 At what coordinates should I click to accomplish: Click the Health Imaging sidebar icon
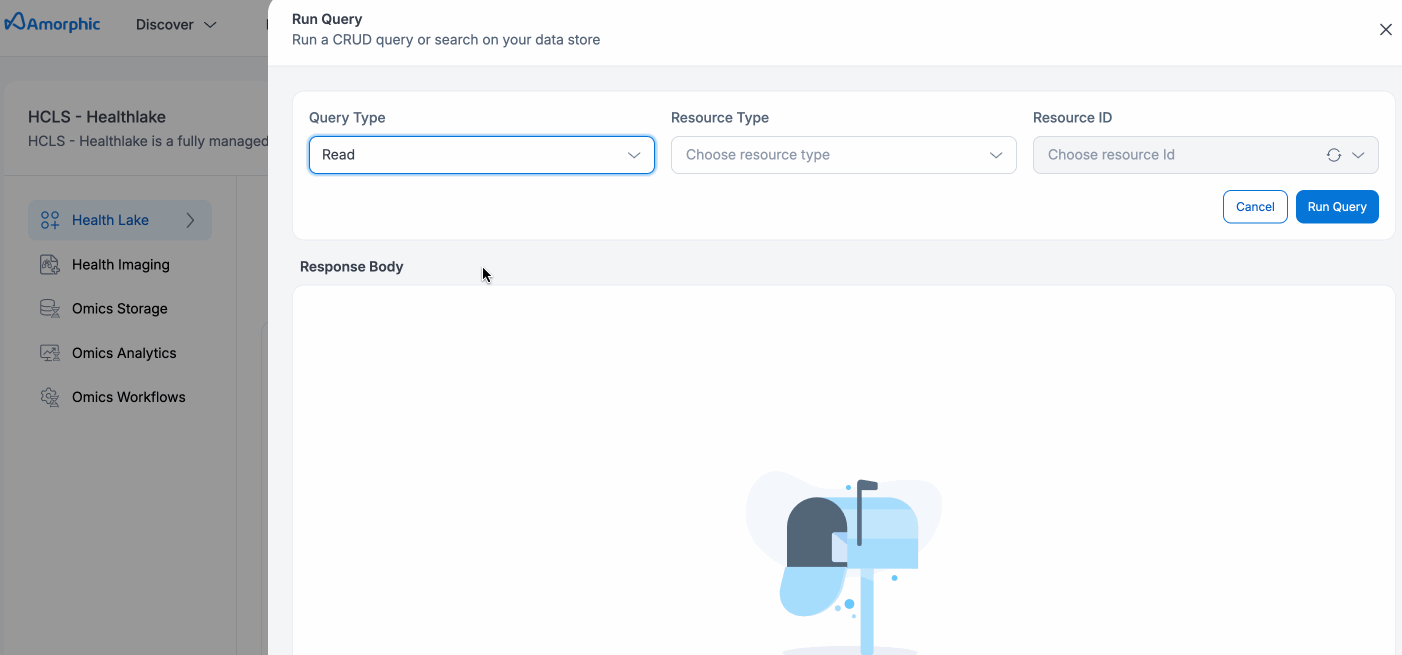(50, 265)
